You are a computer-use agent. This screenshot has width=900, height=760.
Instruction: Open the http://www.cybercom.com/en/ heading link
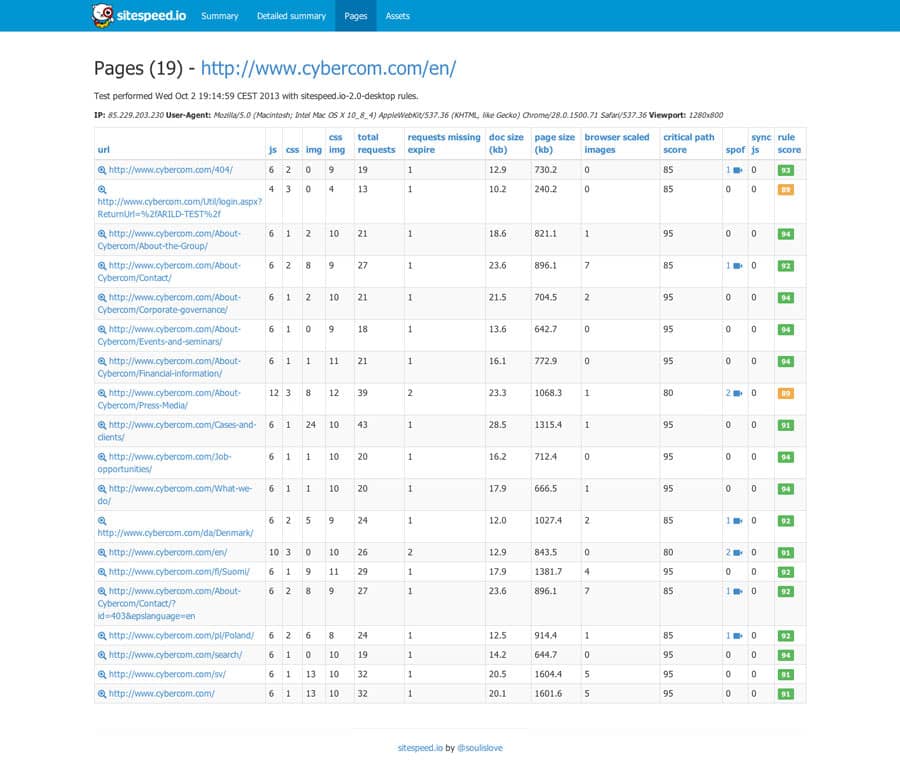[x=328, y=68]
